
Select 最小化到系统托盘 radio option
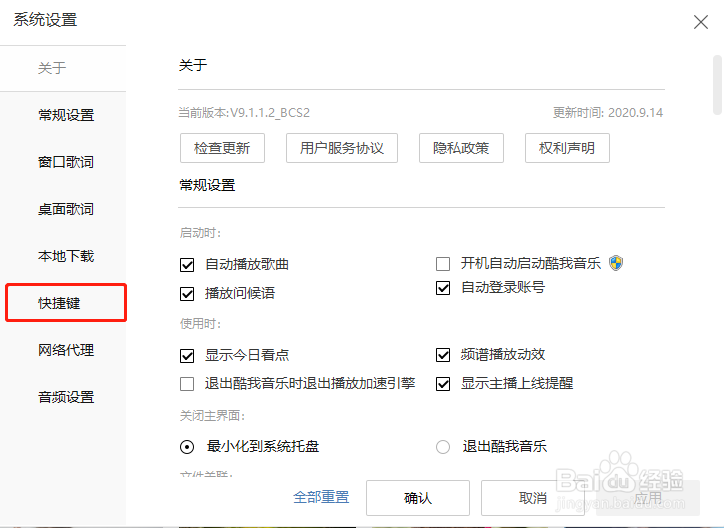point(187,447)
